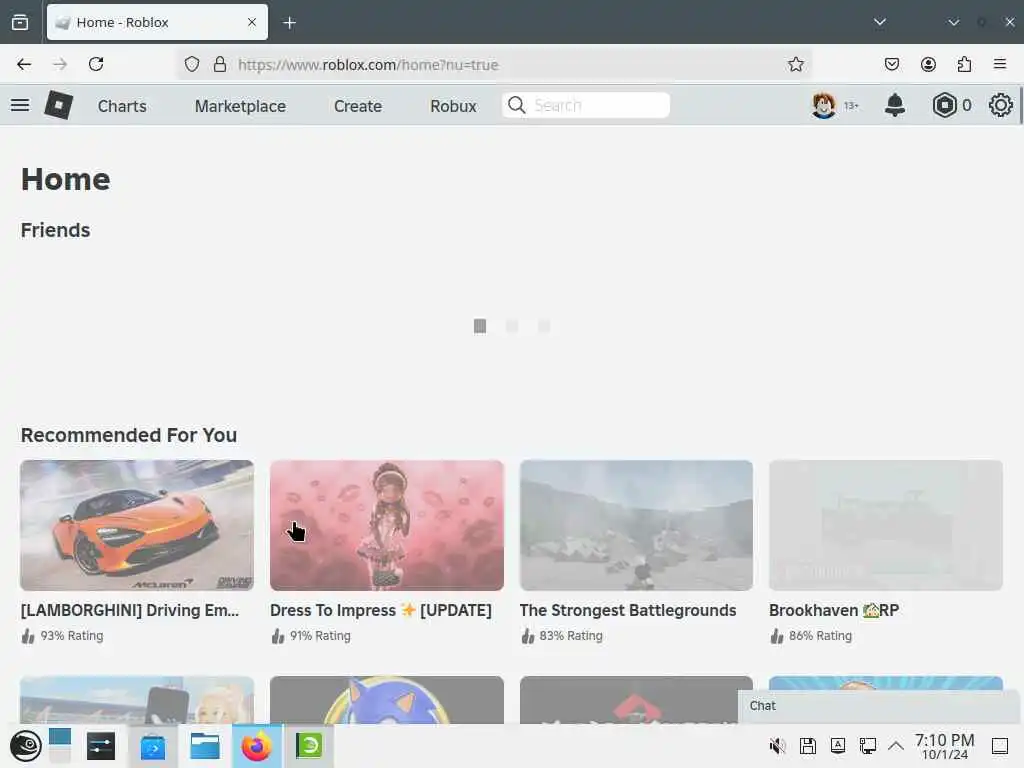Reload the current page
This screenshot has height=768, width=1024.
96,64
